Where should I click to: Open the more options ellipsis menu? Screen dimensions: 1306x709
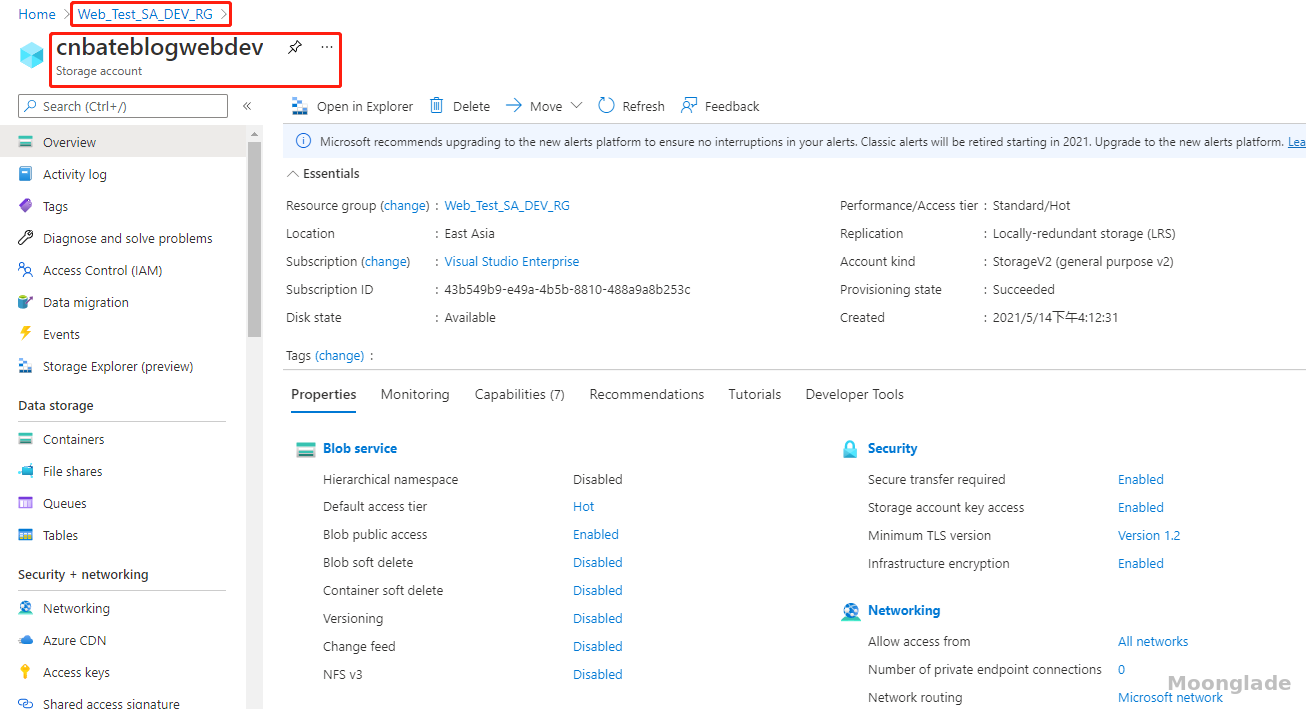coord(327,47)
